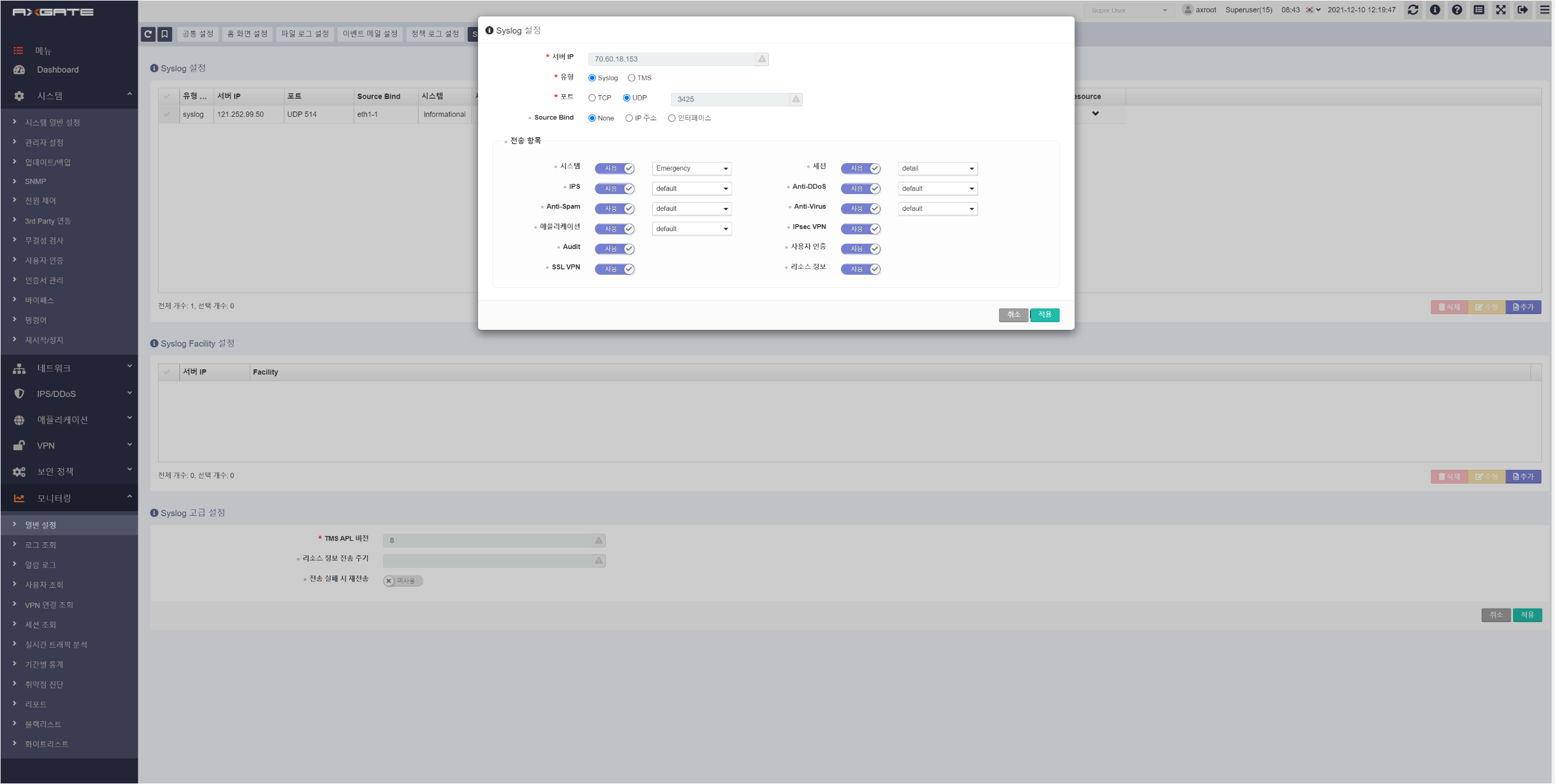Viewport: 1556px width, 784px height.
Task: Click 적용 button under Syslog 고급 설정
Action: click(x=1527, y=615)
